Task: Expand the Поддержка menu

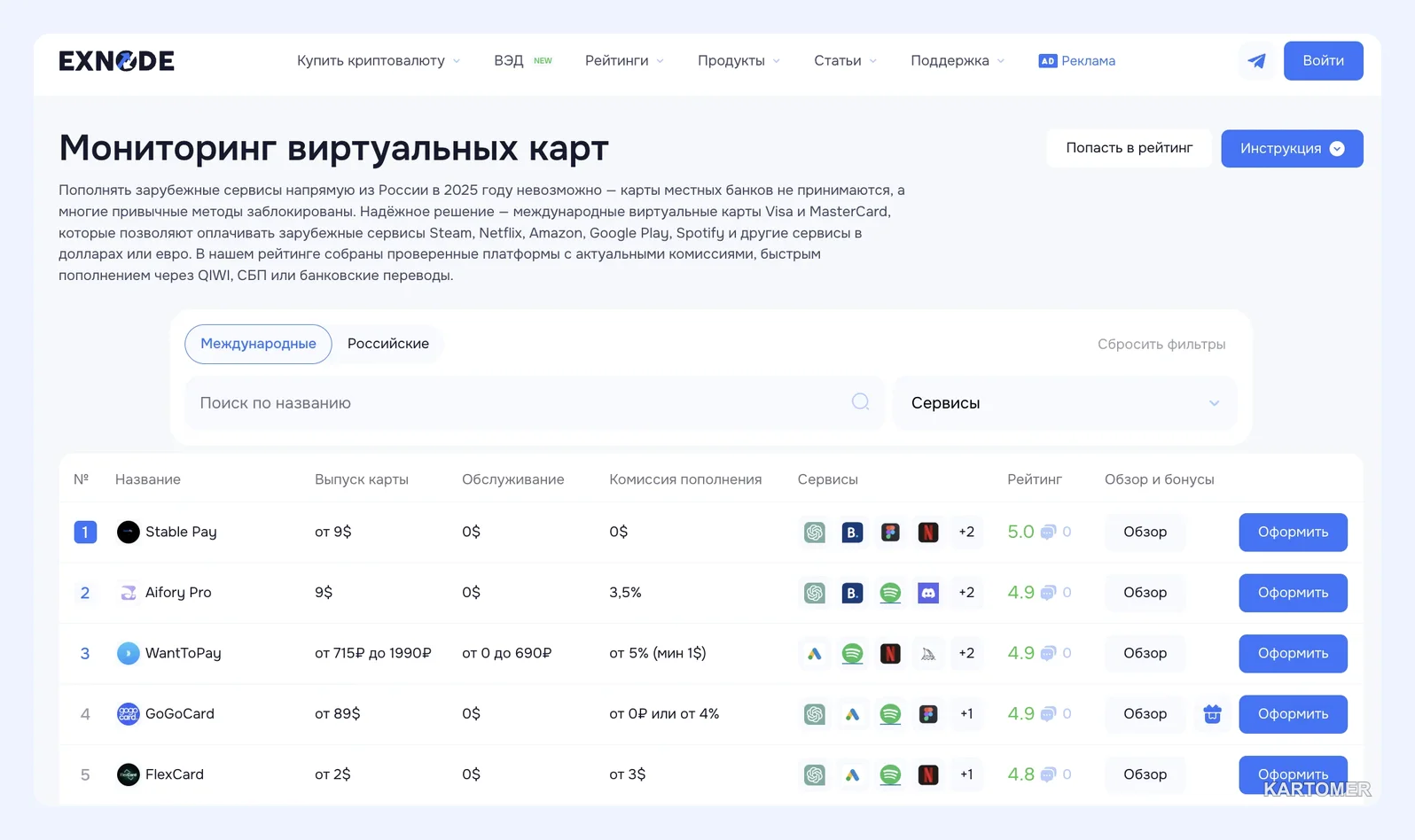Action: coord(958,60)
